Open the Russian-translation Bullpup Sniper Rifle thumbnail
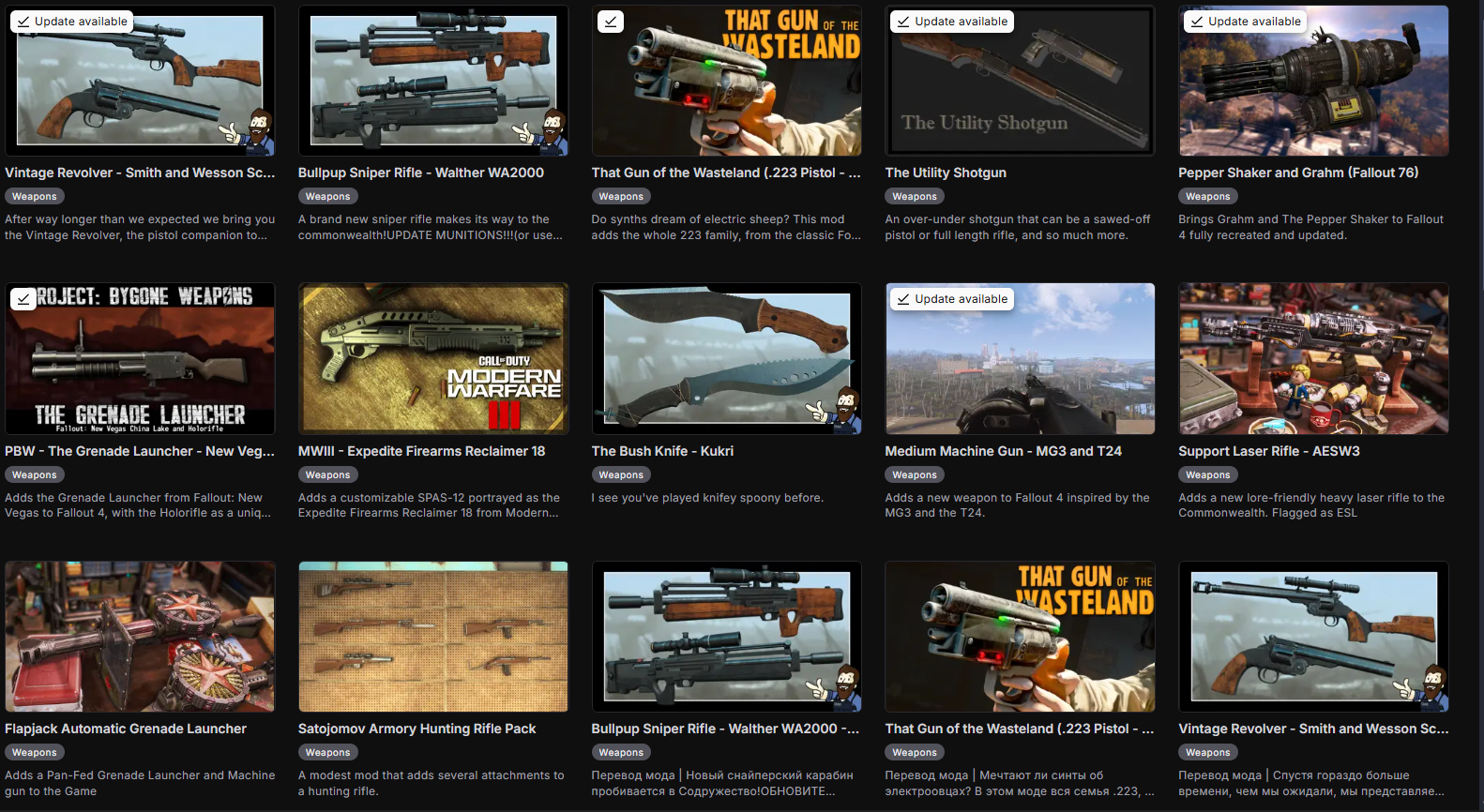 (x=727, y=637)
